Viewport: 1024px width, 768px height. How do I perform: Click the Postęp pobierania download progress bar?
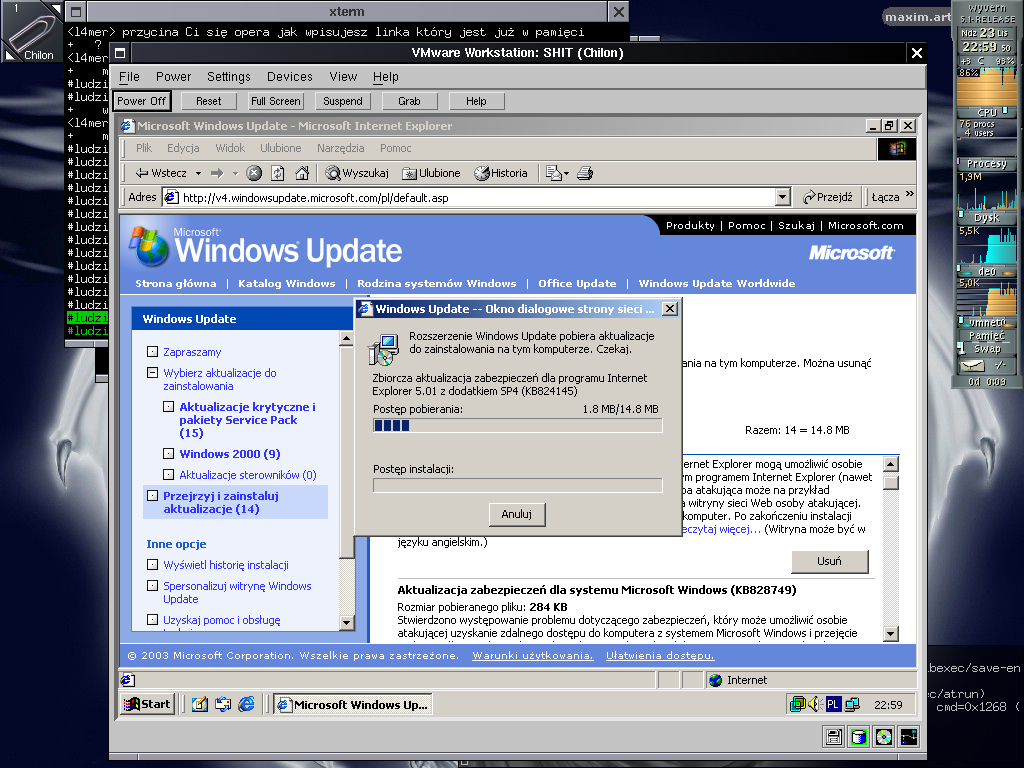[x=517, y=425]
